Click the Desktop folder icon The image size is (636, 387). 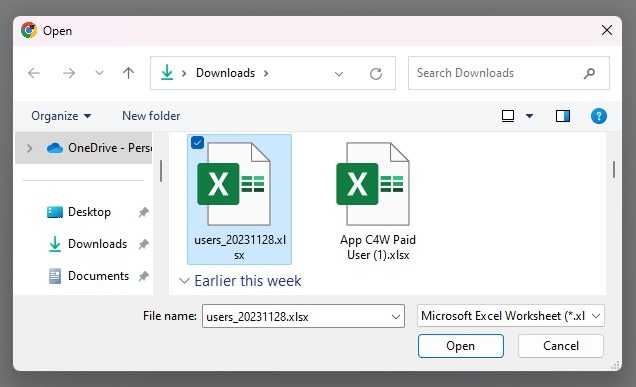[x=55, y=212]
